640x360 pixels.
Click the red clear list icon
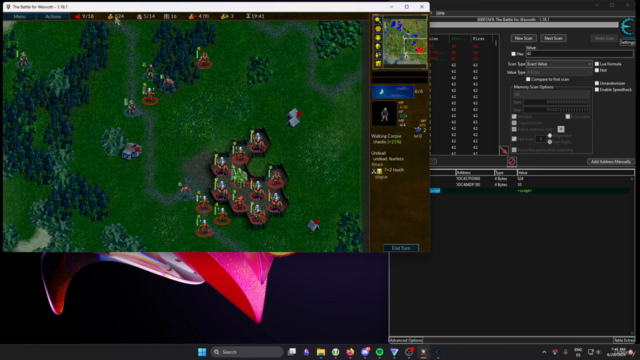pos(511,162)
